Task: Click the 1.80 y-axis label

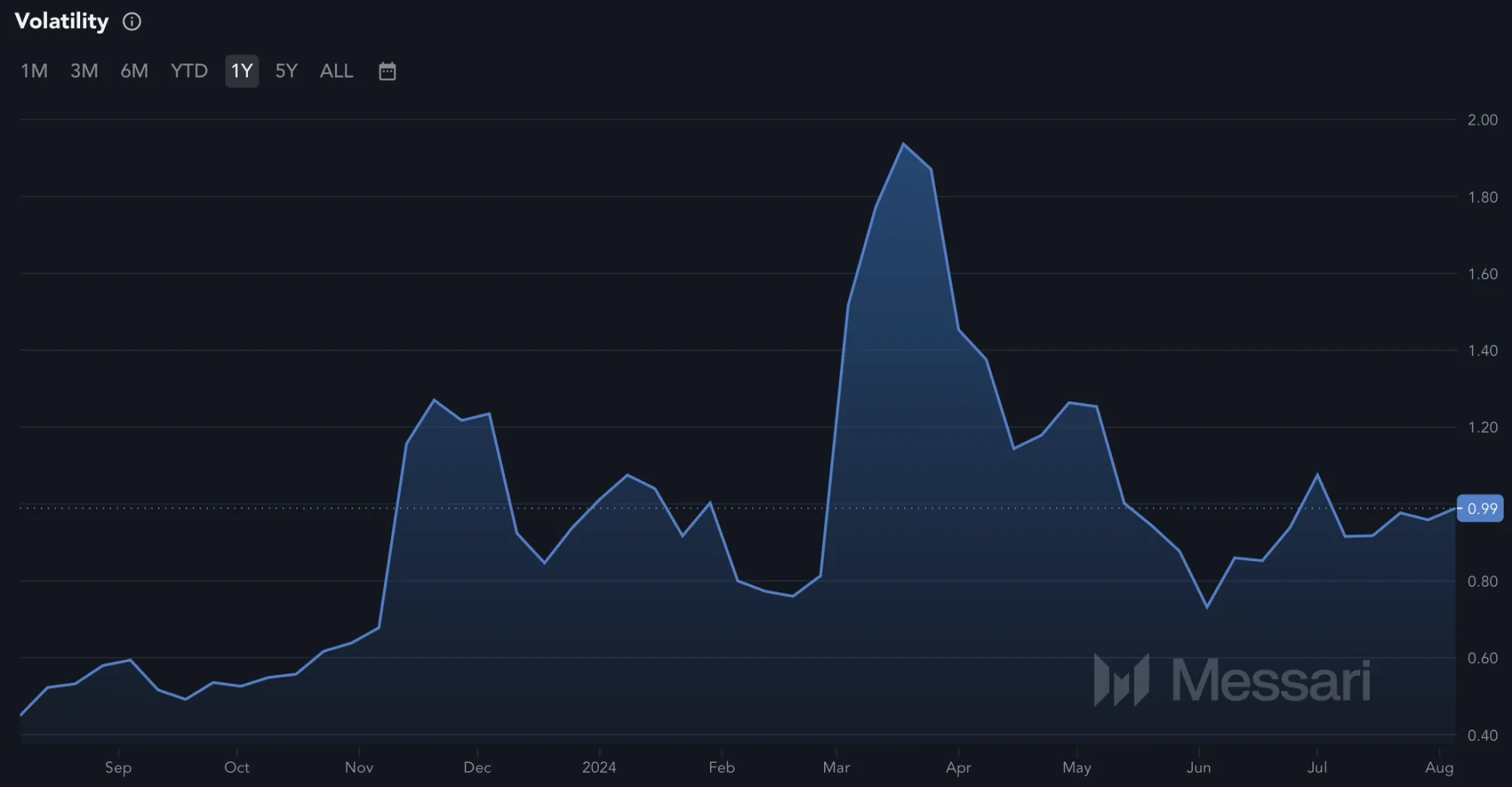Action: (x=1483, y=197)
